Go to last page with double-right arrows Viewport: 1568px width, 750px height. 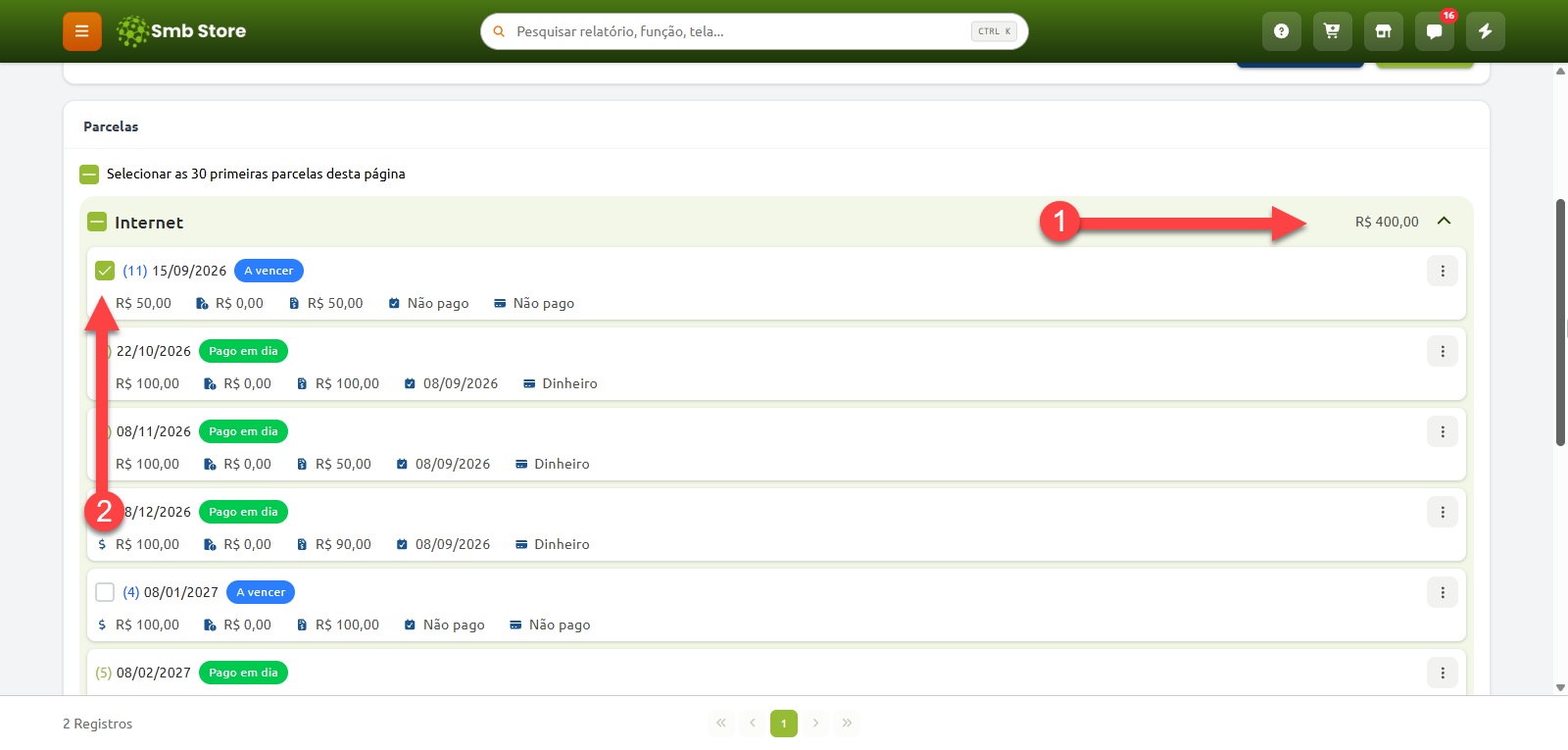point(847,724)
